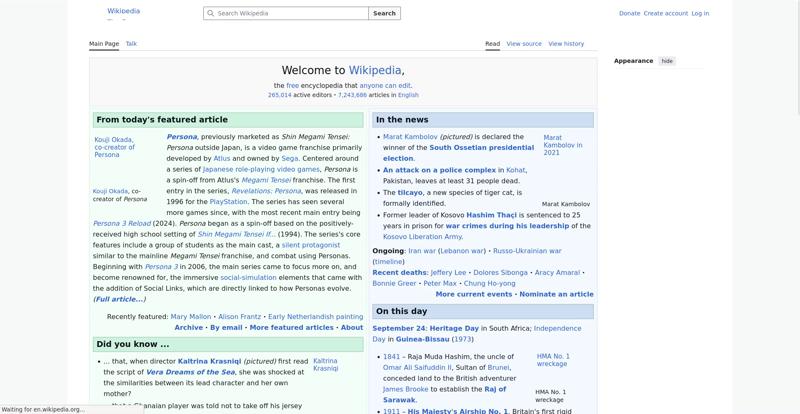Click the Search button
800x414 pixels.
click(384, 13)
